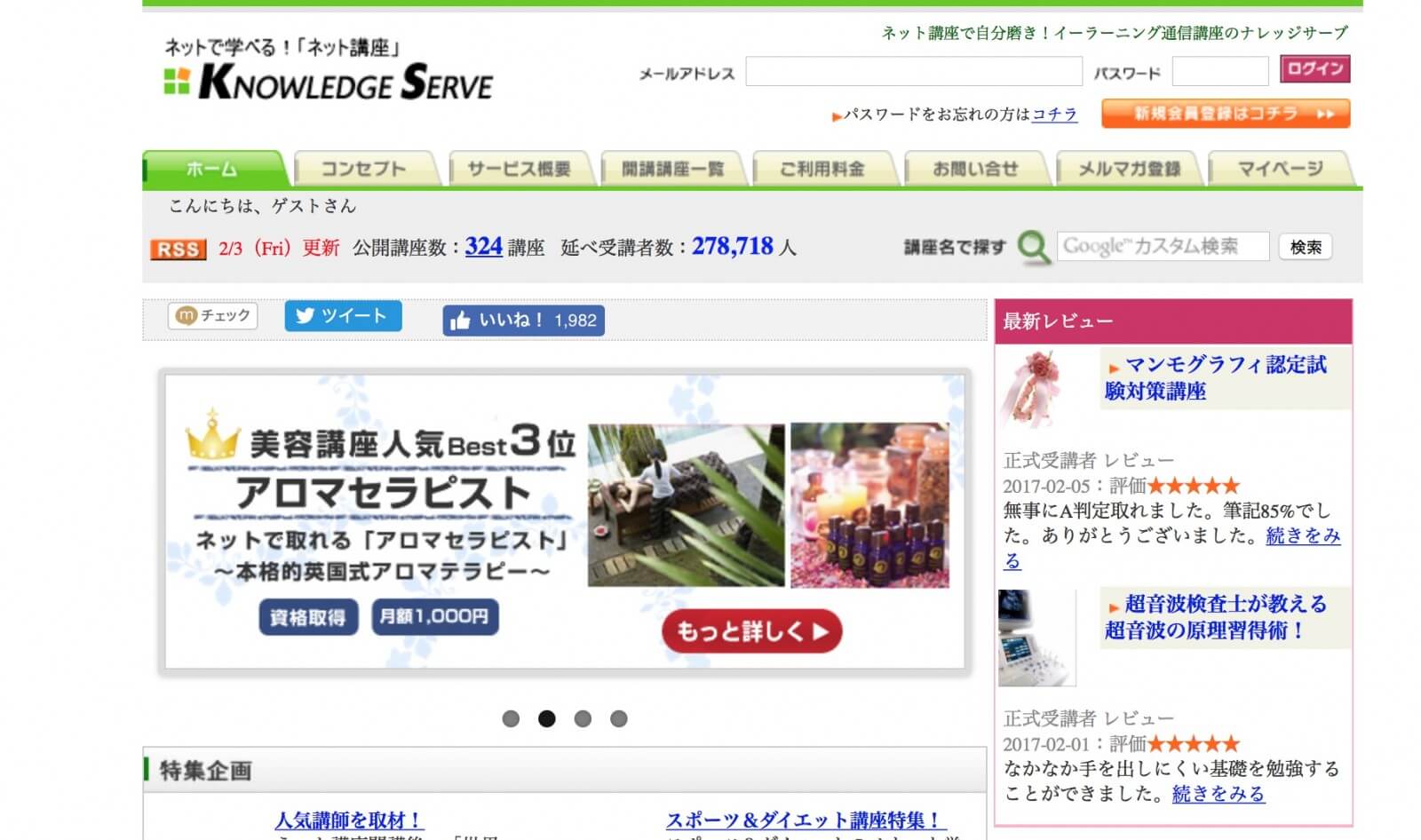The width and height of the screenshot is (1421, 840).
Task: Like the page with the いいね！ button
Action: coord(523,321)
